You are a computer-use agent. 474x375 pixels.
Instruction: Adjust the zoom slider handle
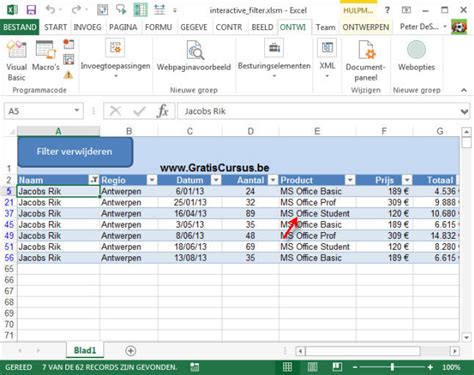[x=392, y=367]
